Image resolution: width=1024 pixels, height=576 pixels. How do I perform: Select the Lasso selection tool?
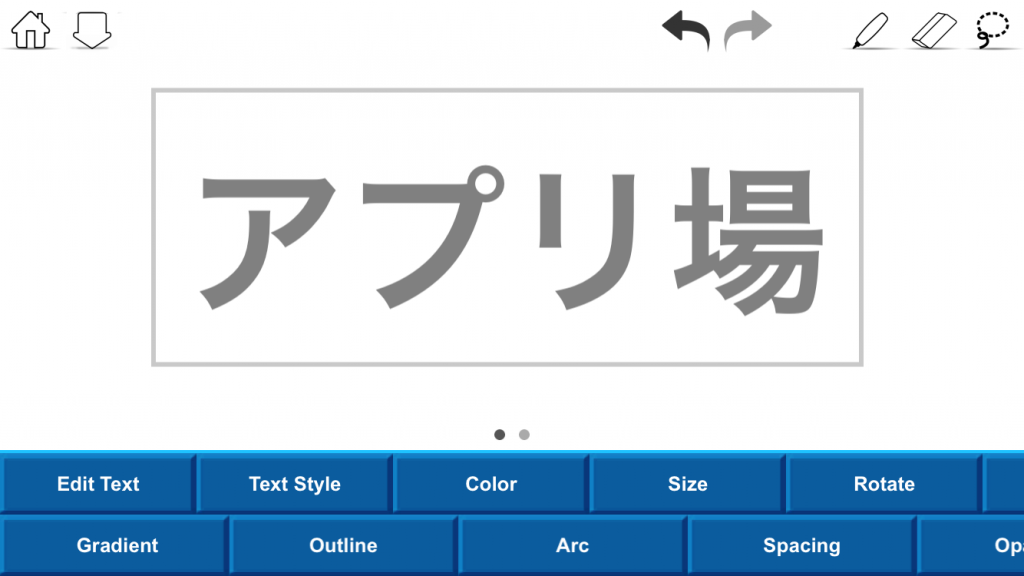pyautogui.click(x=993, y=30)
